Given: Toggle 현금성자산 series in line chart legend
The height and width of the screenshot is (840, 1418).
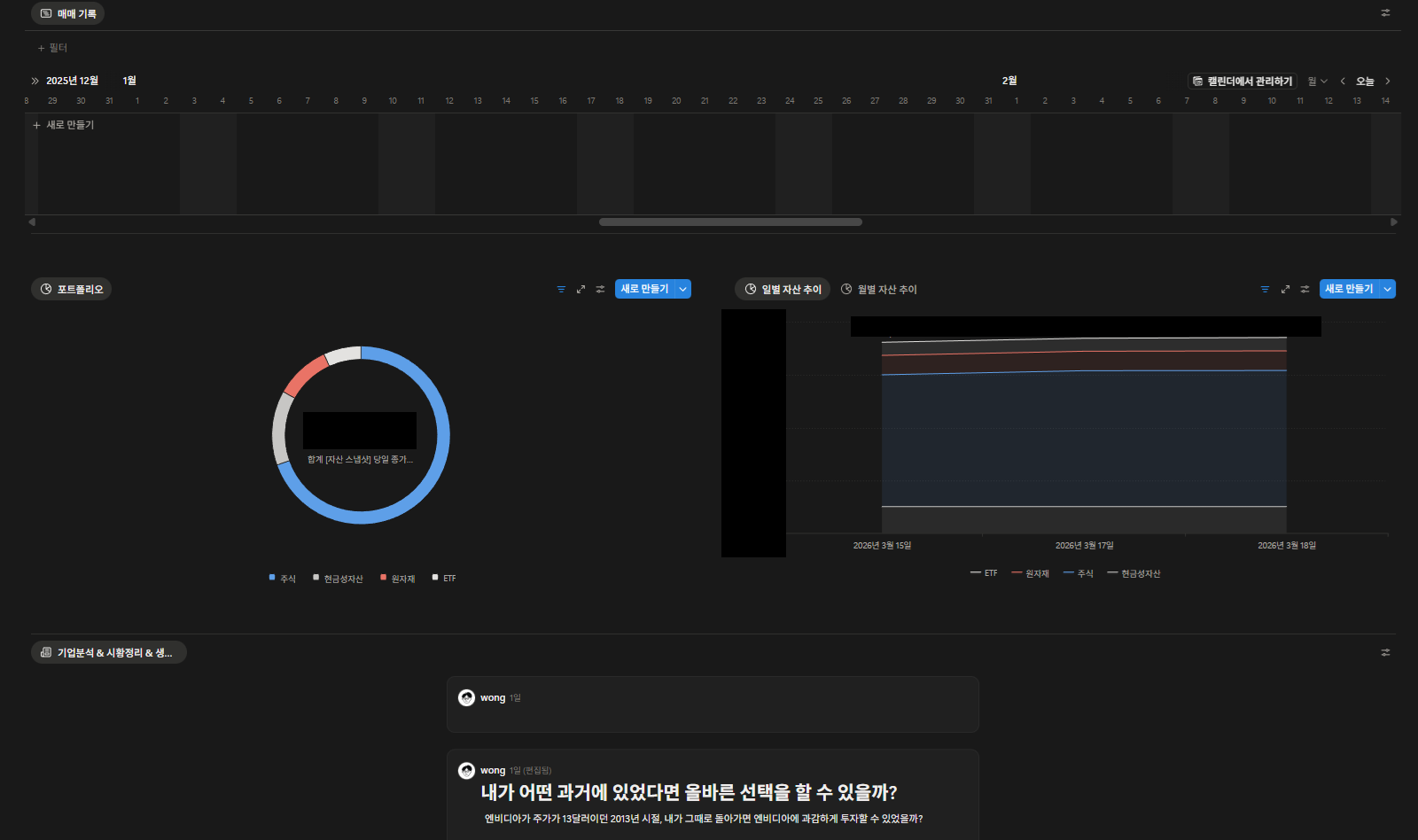Looking at the screenshot, I should pos(1134,574).
